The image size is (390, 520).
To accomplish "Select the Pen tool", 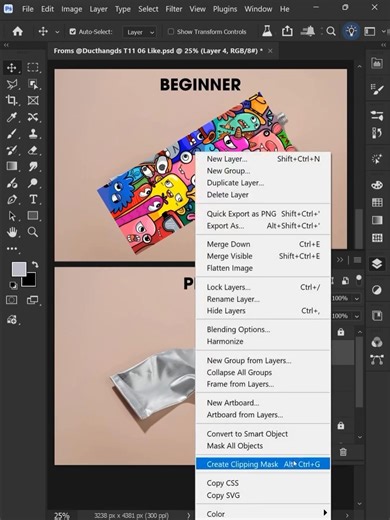I will point(12,199).
